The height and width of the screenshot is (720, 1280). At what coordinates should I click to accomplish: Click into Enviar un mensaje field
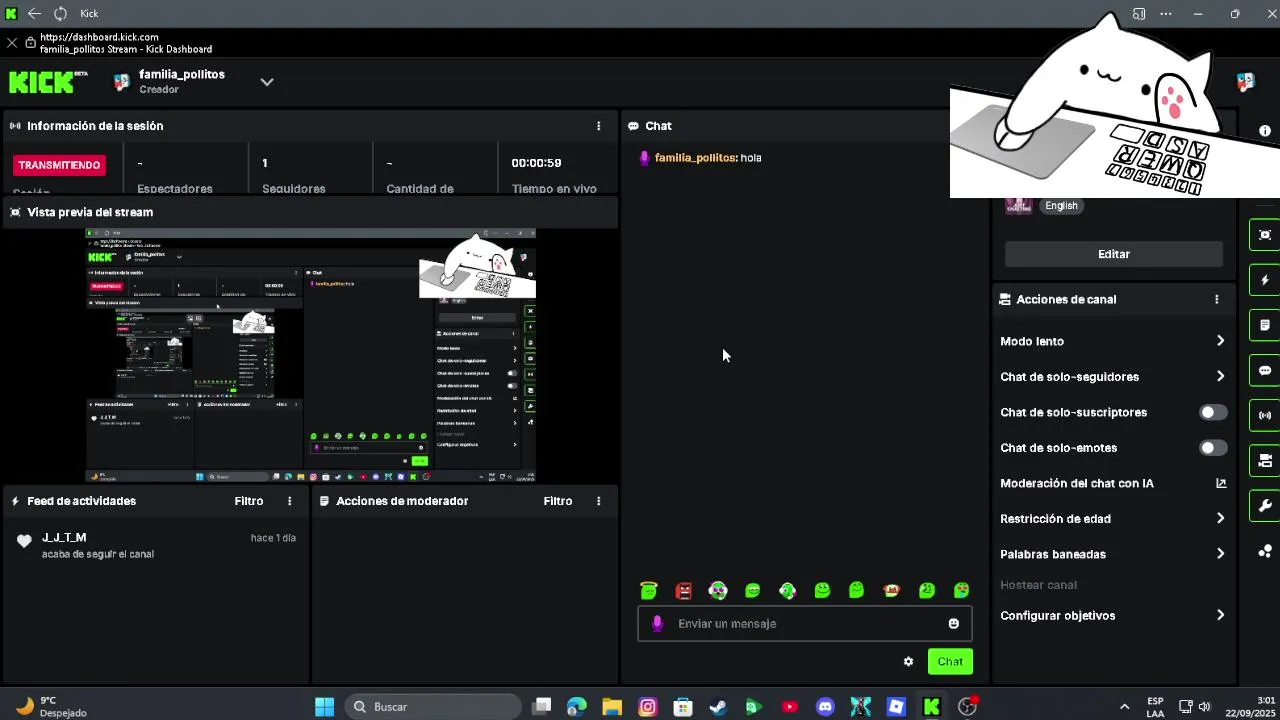[805, 624]
